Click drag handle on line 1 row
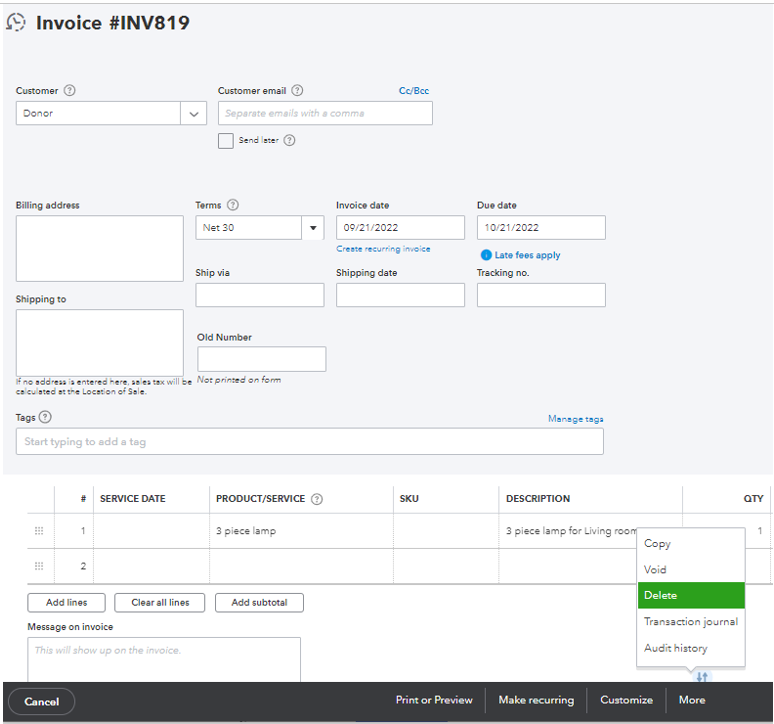 (x=39, y=531)
